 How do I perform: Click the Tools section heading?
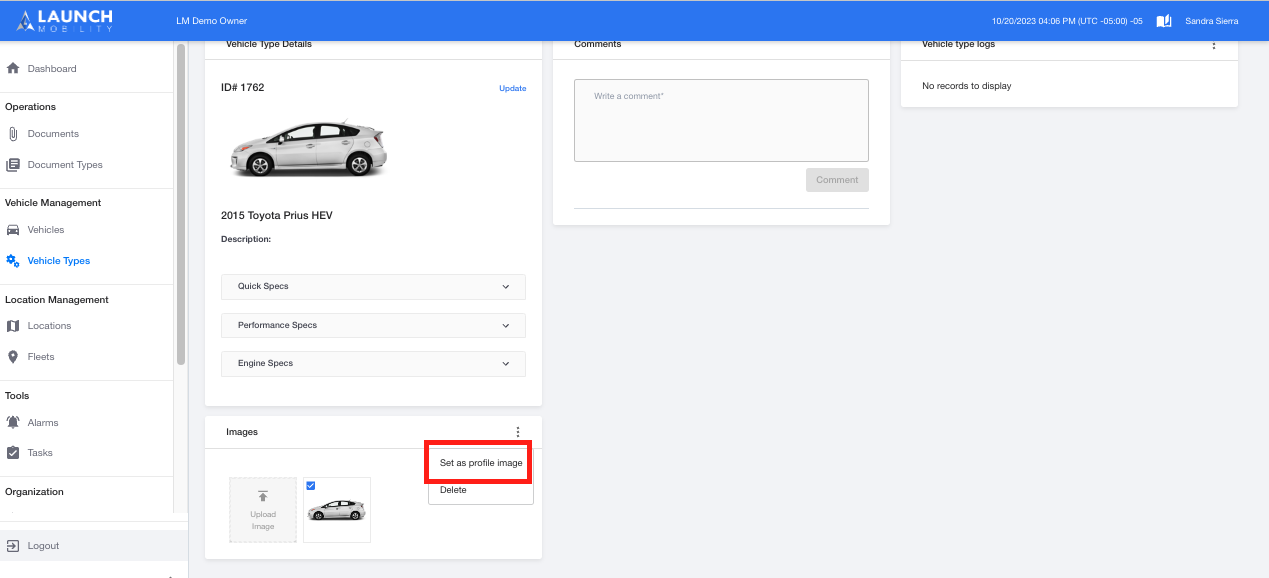tap(17, 396)
